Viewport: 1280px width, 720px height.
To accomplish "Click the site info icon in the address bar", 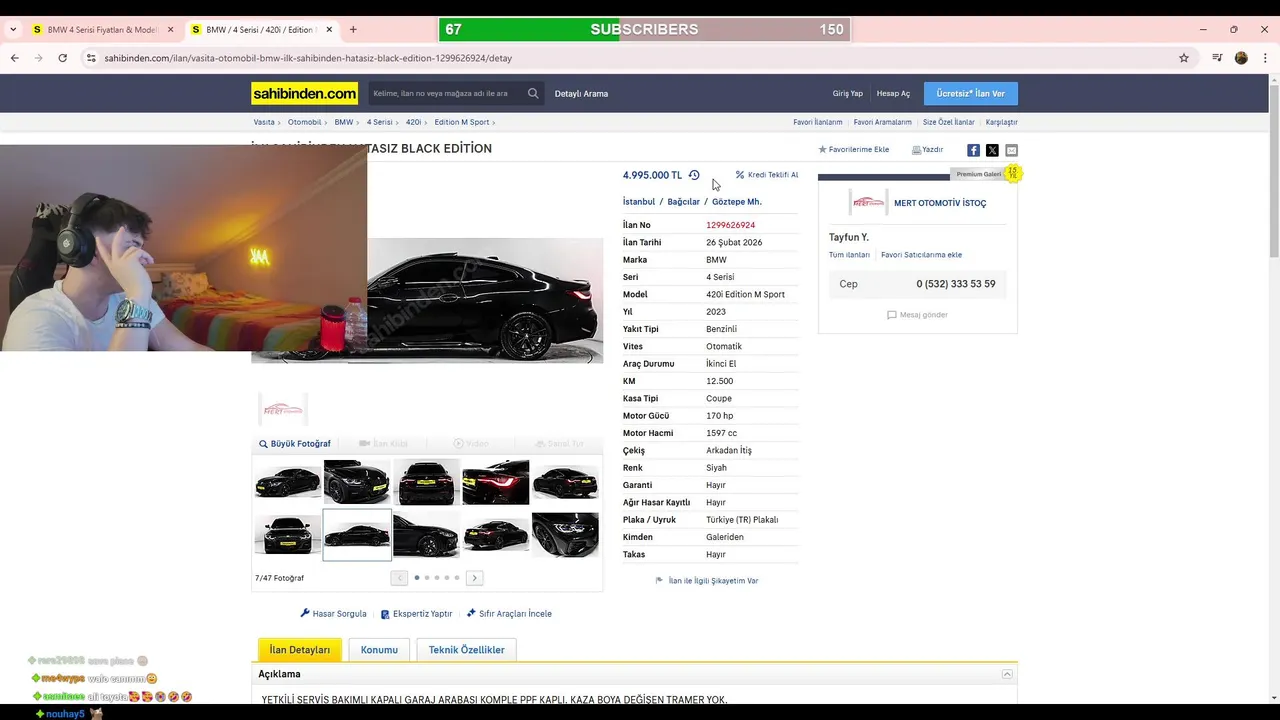I will point(91,58).
